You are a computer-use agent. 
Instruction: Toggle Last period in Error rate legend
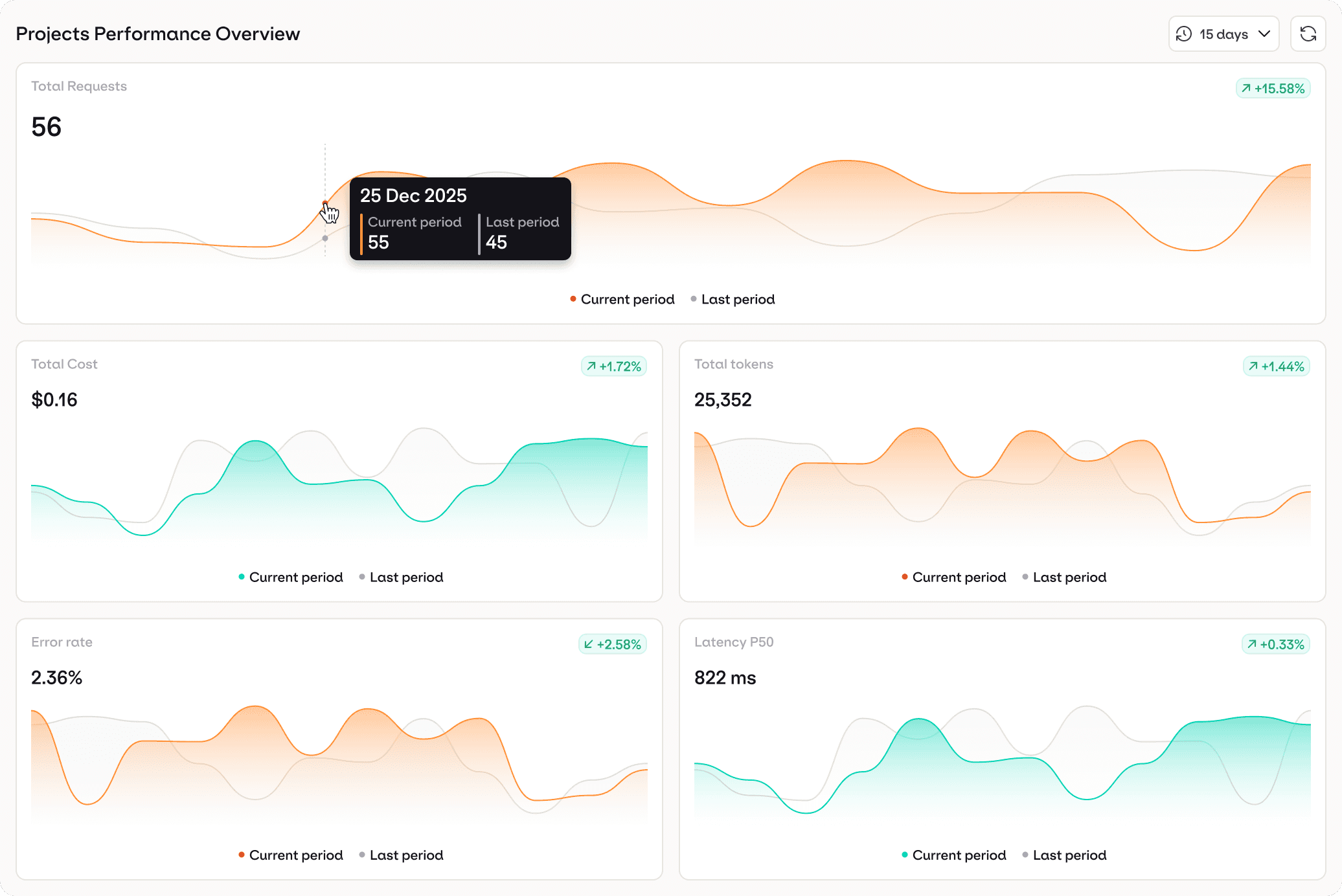tap(401, 855)
